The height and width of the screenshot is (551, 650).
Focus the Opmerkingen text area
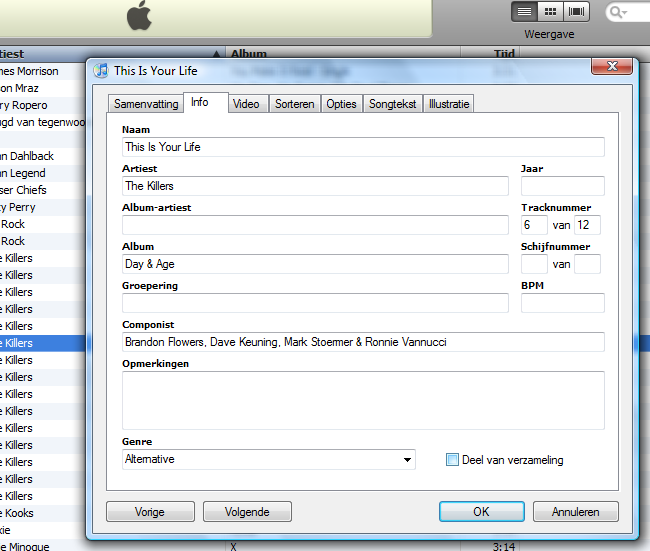click(363, 401)
